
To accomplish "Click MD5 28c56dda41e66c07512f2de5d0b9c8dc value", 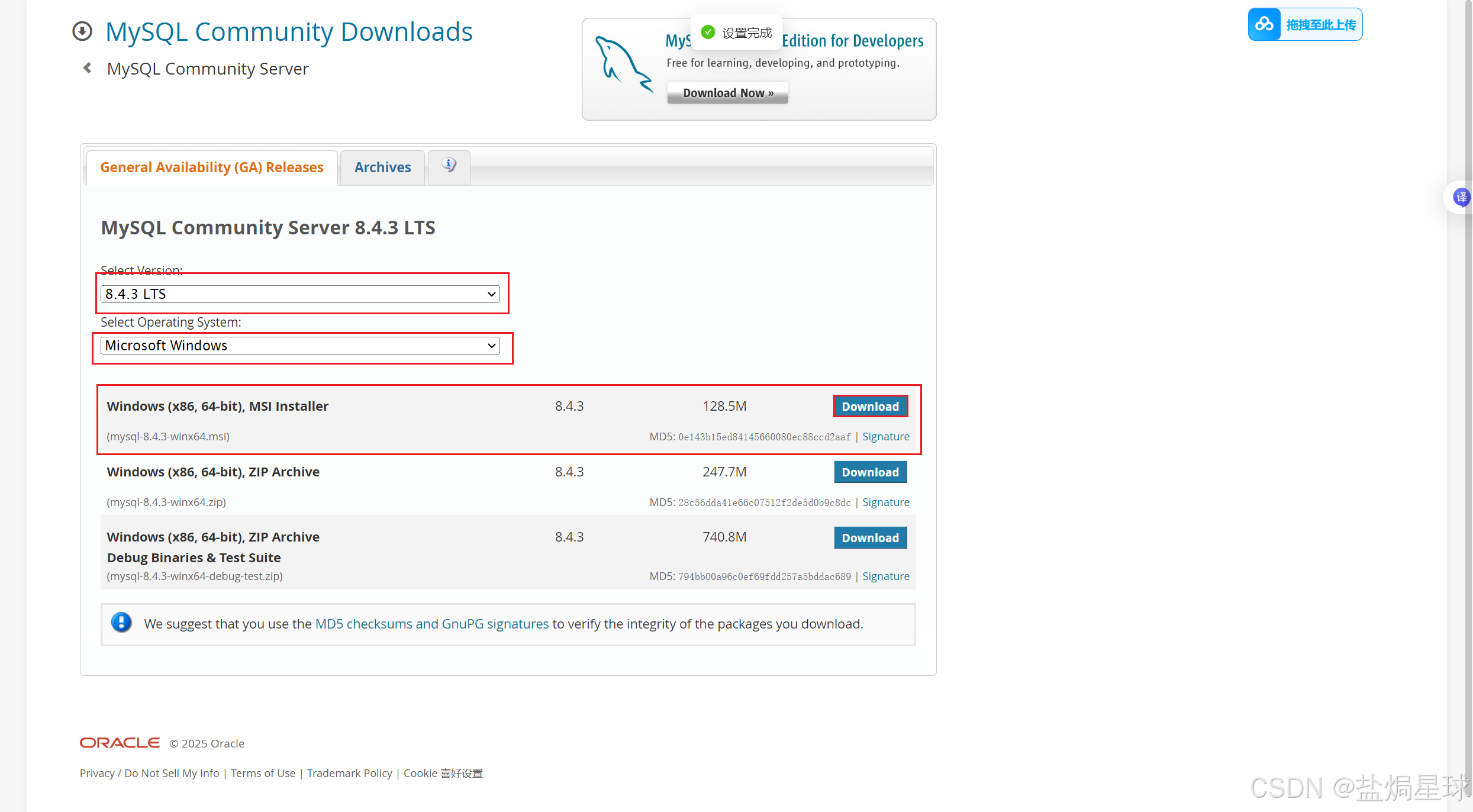I will pyautogui.click(x=764, y=503).
